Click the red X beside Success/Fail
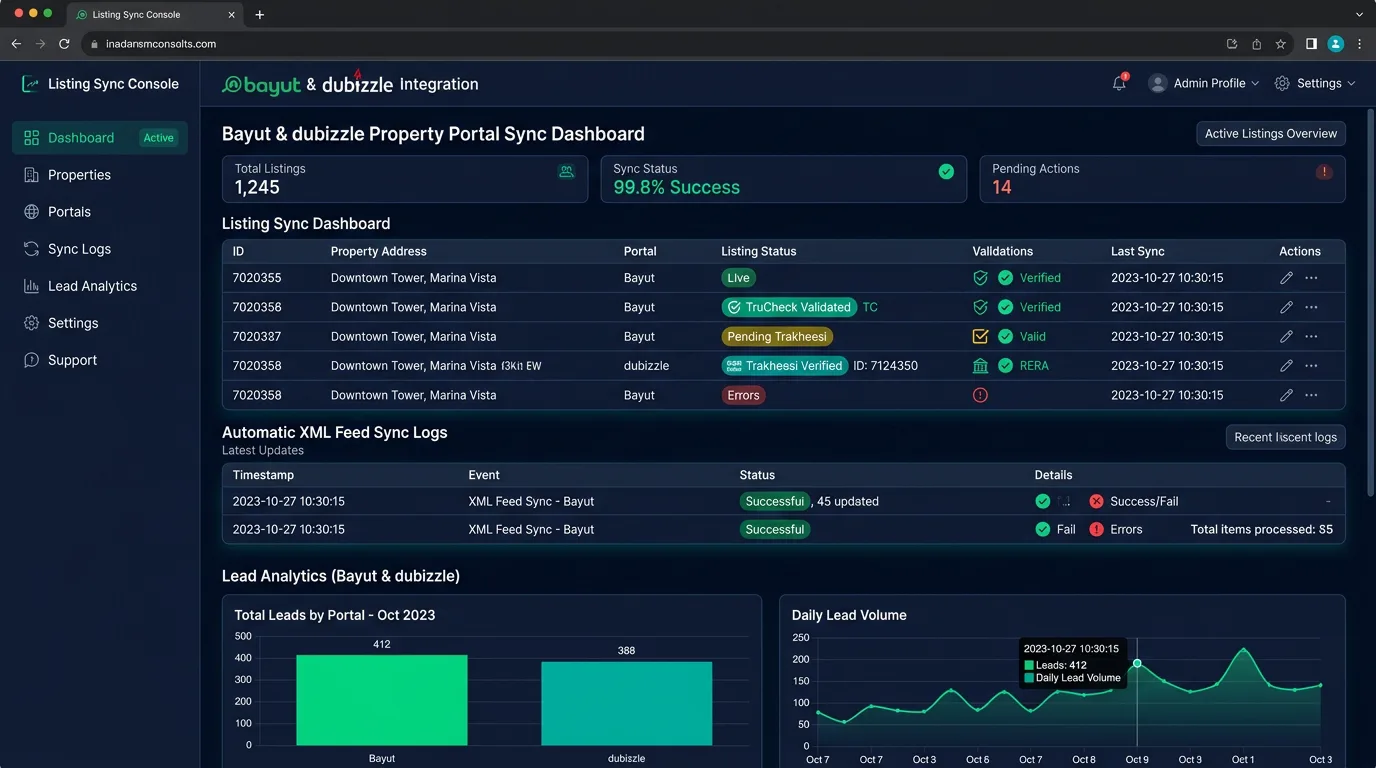 tap(1096, 501)
